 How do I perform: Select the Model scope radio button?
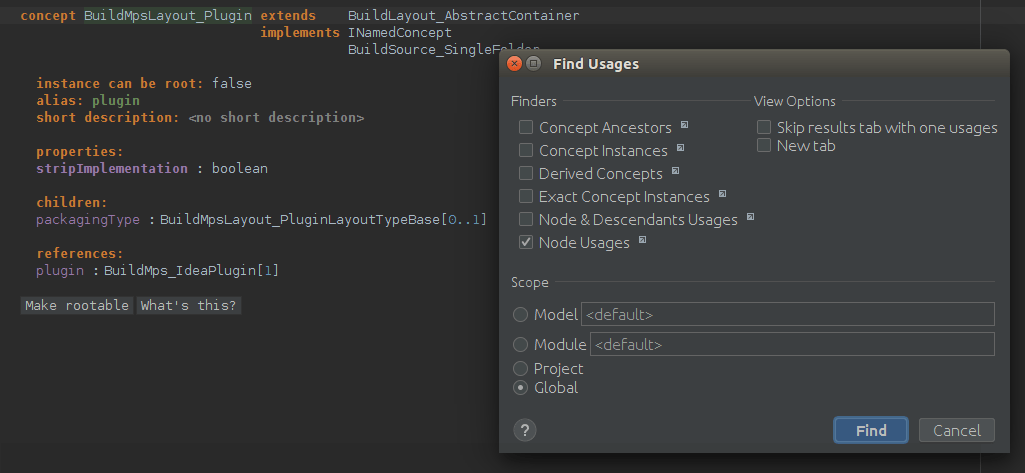tap(521, 315)
